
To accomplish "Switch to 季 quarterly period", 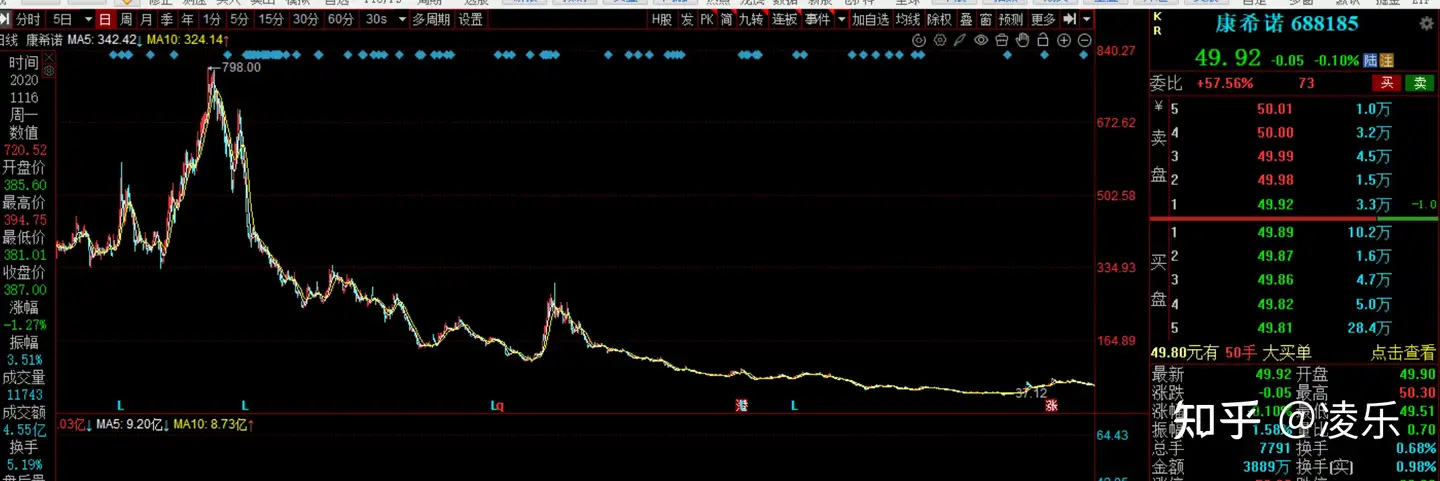I will pos(167,19).
